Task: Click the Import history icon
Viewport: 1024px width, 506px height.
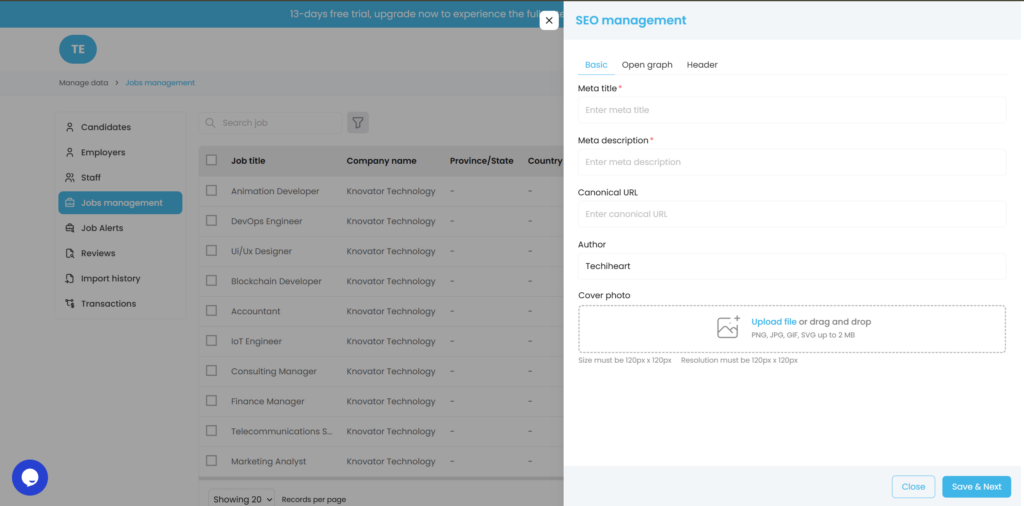Action: tap(70, 279)
